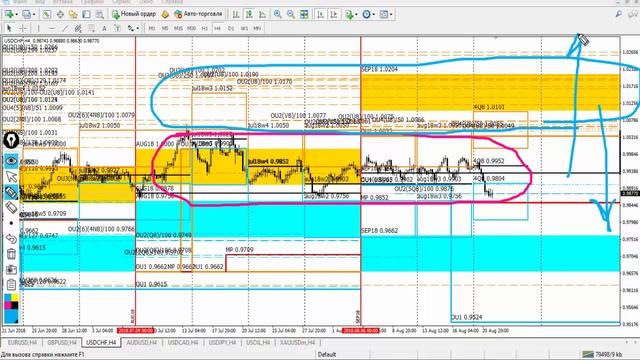Toggle the Авто-торговля button
The image size is (640, 360).
point(198,14)
